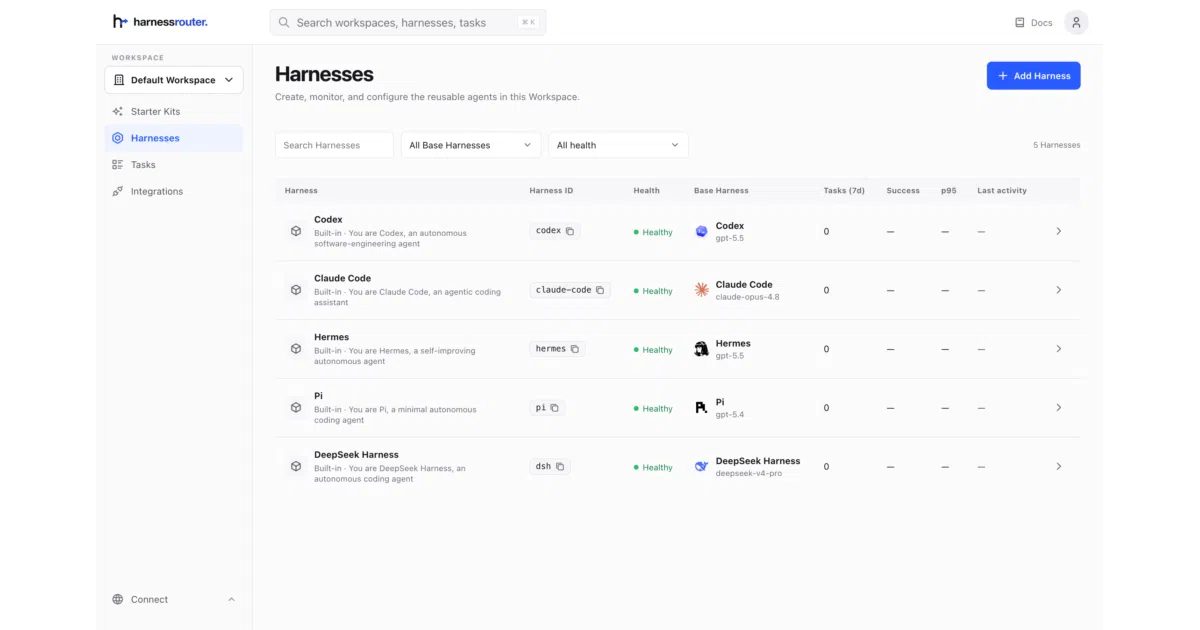This screenshot has height=630, width=1200.
Task: Expand the Default Workspace selector
Action: click(x=174, y=80)
